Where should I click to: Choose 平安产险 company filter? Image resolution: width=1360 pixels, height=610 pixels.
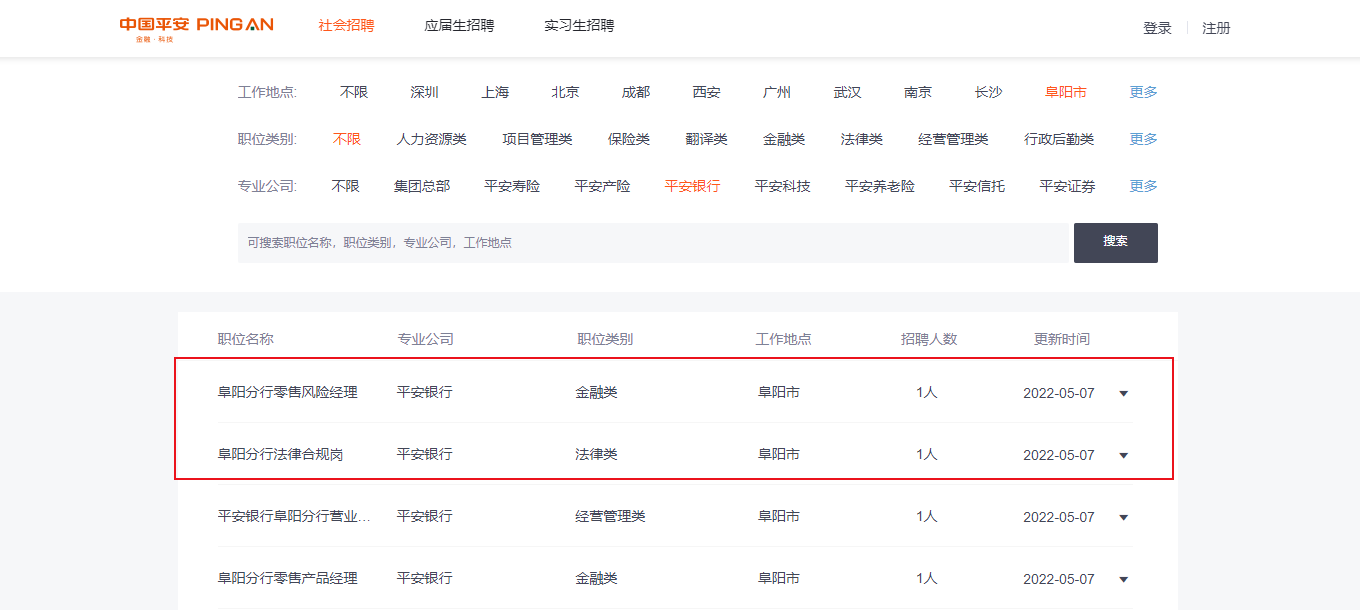[602, 186]
